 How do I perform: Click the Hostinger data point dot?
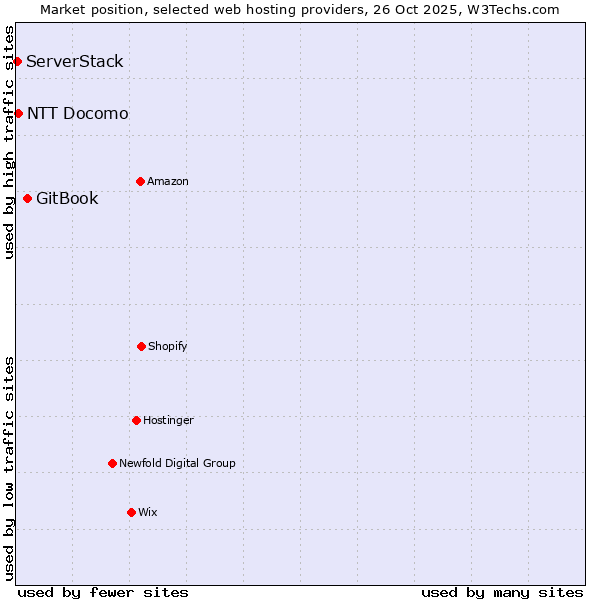pyautogui.click(x=136, y=420)
